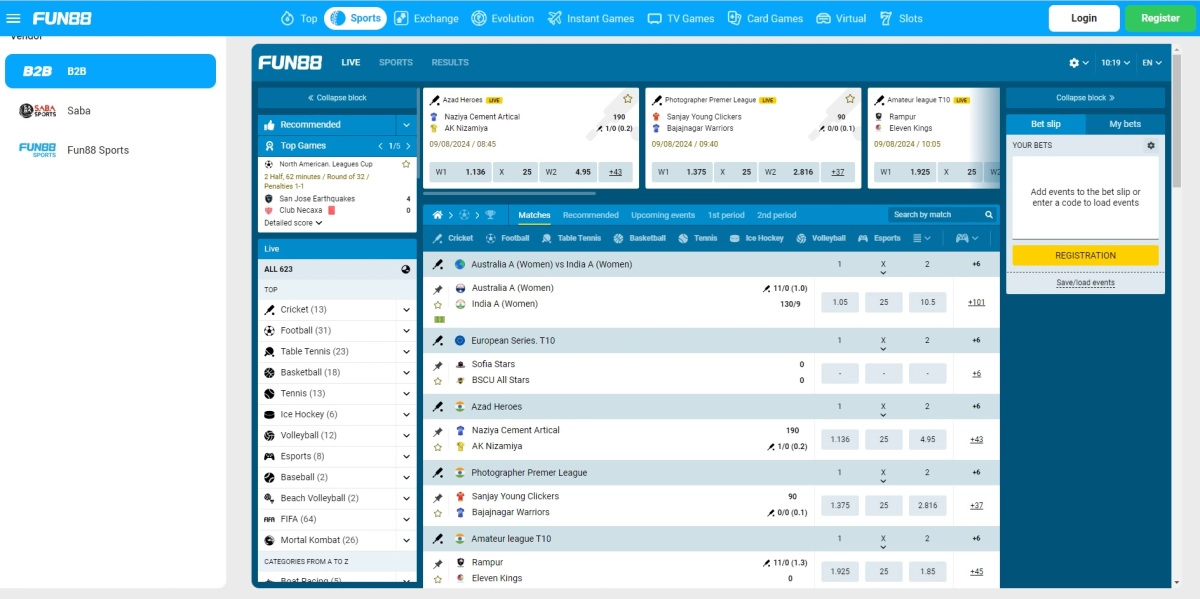Image resolution: width=1200 pixels, height=599 pixels.
Task: Switch to the 2nd period tab
Action: point(777,215)
